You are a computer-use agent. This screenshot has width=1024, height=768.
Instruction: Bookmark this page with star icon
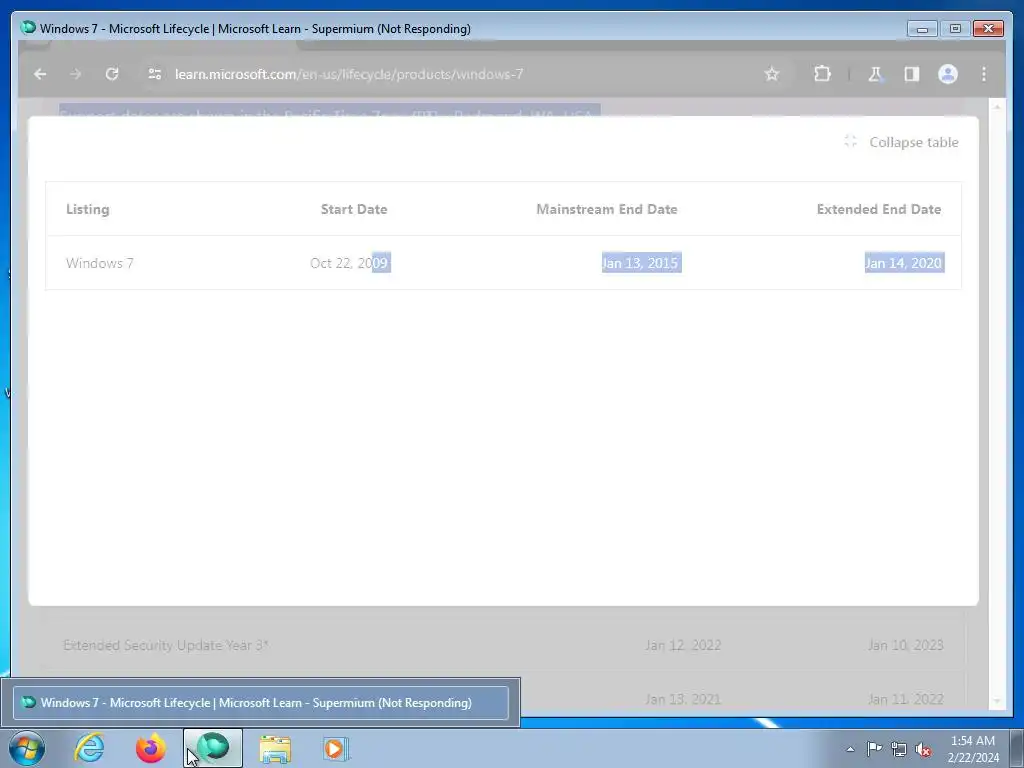point(772,74)
